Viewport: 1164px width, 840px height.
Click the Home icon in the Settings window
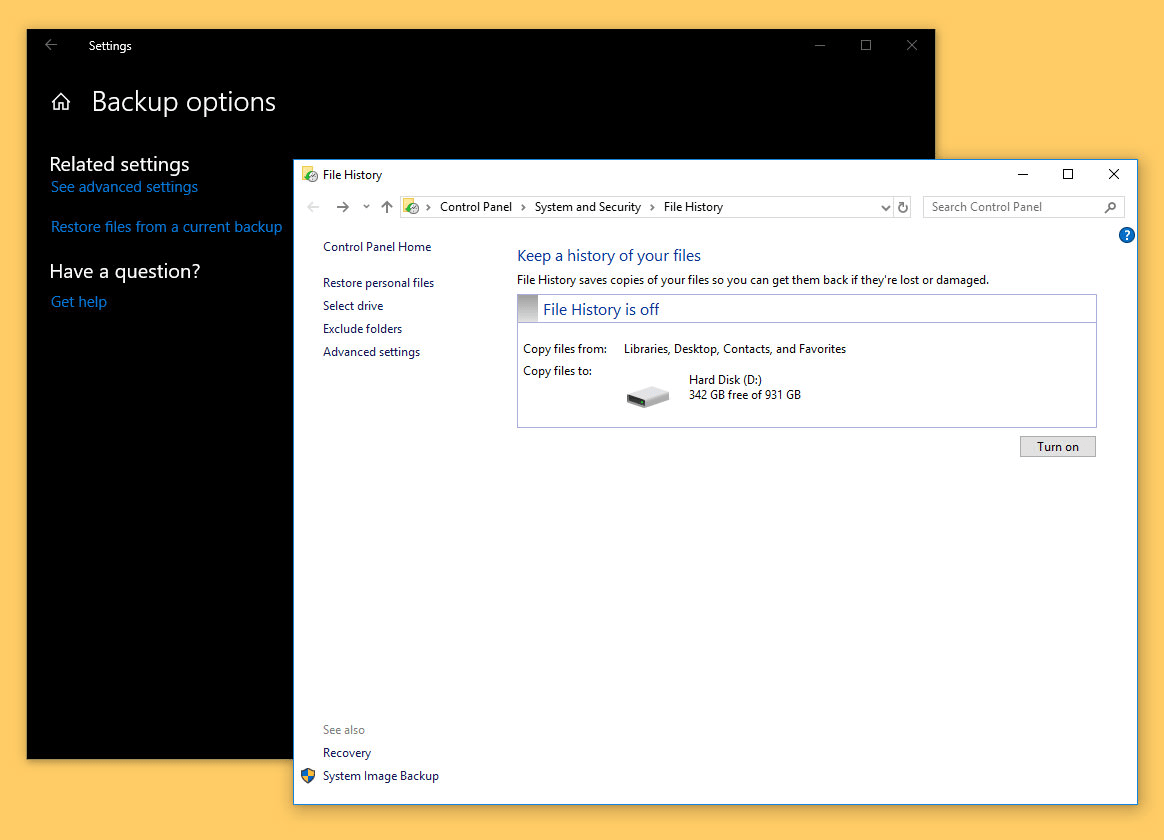click(x=60, y=101)
